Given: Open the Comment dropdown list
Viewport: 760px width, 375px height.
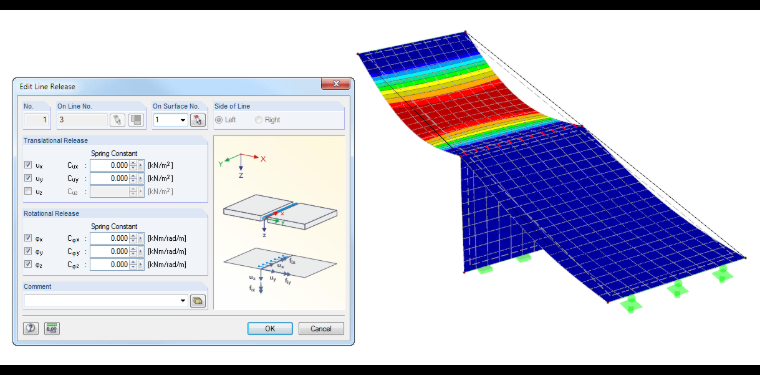Looking at the screenshot, I should tap(183, 301).
